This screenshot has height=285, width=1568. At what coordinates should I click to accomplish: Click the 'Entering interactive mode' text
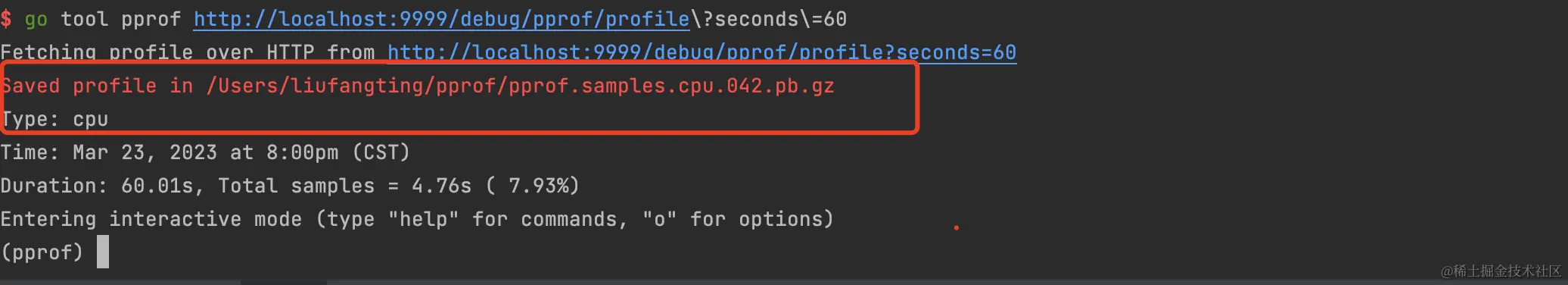coord(151,219)
